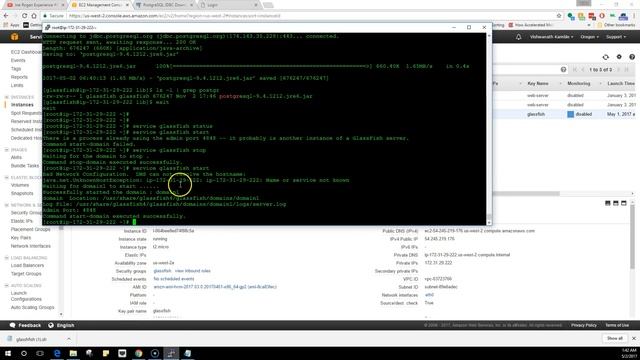Open glassfish download item options chevron
The width and height of the screenshot is (640, 360).
click(69, 339)
